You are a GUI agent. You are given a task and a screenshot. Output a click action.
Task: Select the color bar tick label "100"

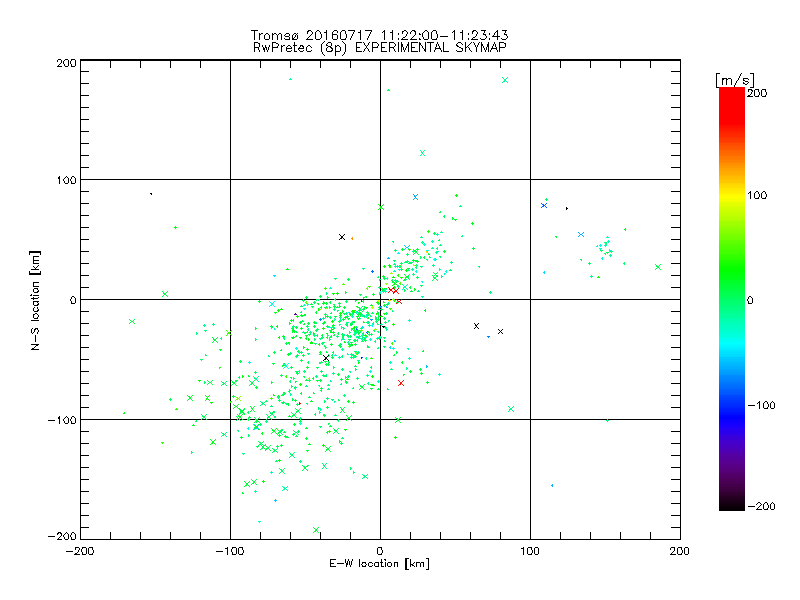[x=757, y=195]
